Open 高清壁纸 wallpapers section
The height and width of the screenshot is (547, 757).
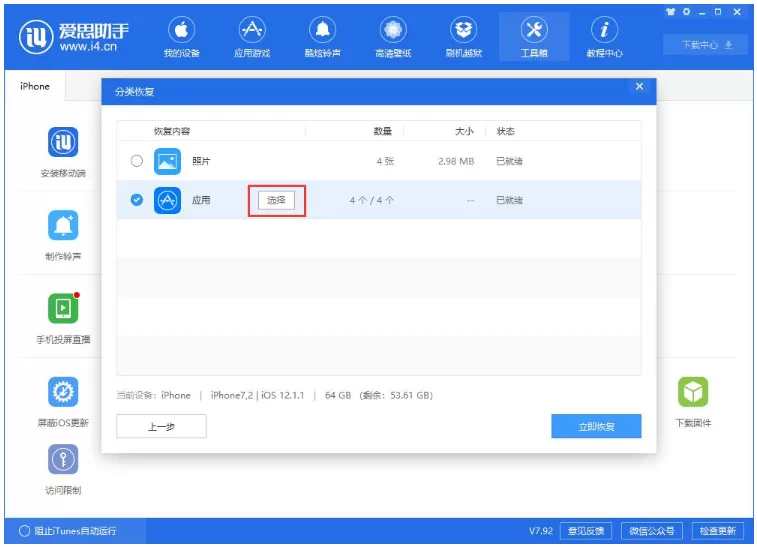pyautogui.click(x=393, y=37)
